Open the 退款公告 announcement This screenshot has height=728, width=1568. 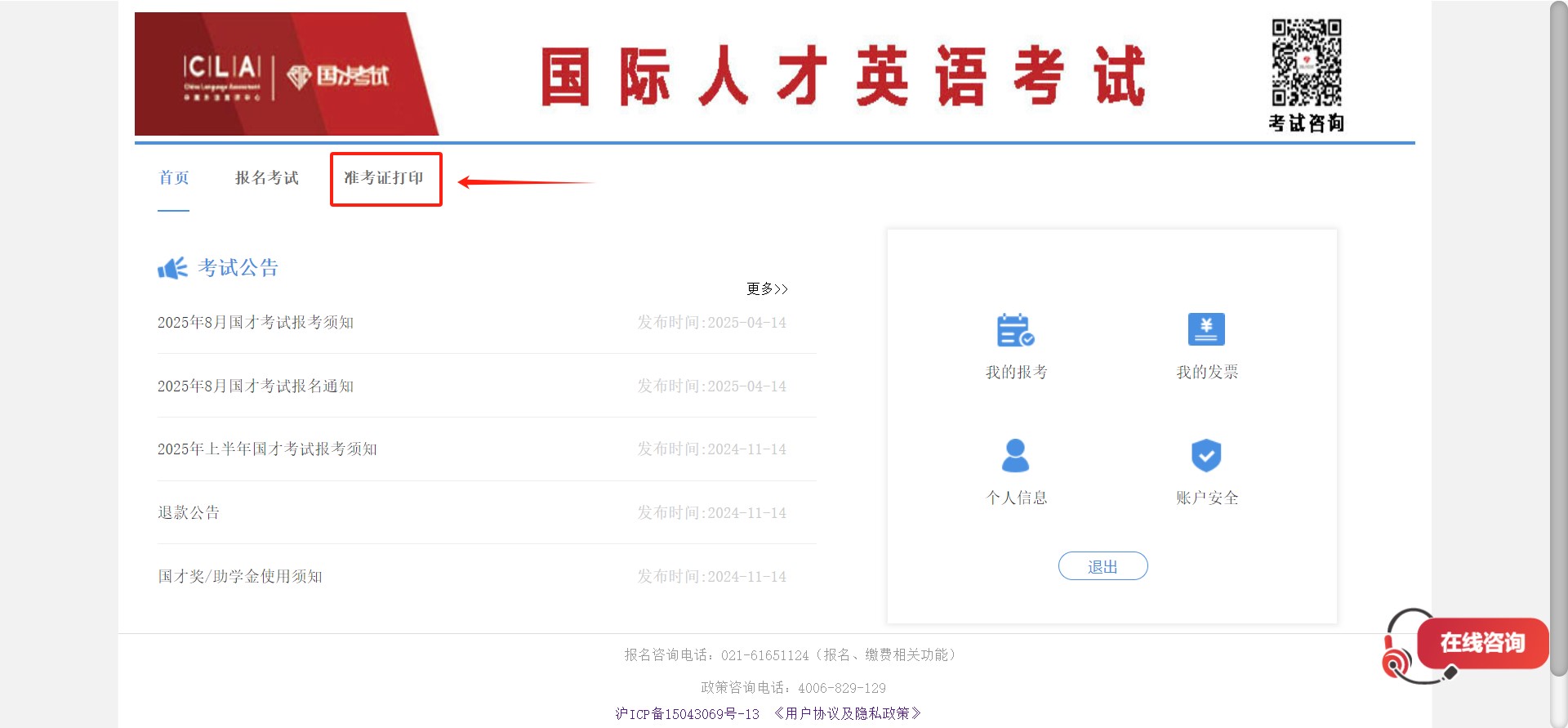pos(189,513)
